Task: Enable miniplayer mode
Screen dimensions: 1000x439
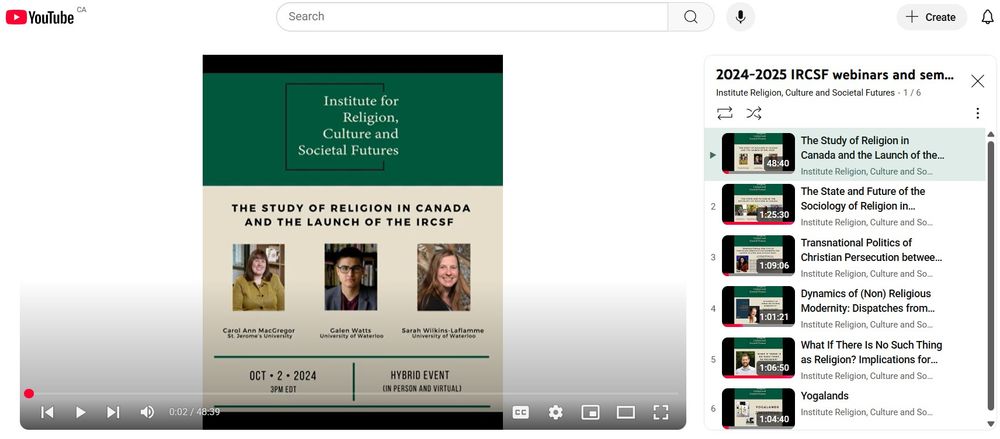Action: pyautogui.click(x=591, y=412)
